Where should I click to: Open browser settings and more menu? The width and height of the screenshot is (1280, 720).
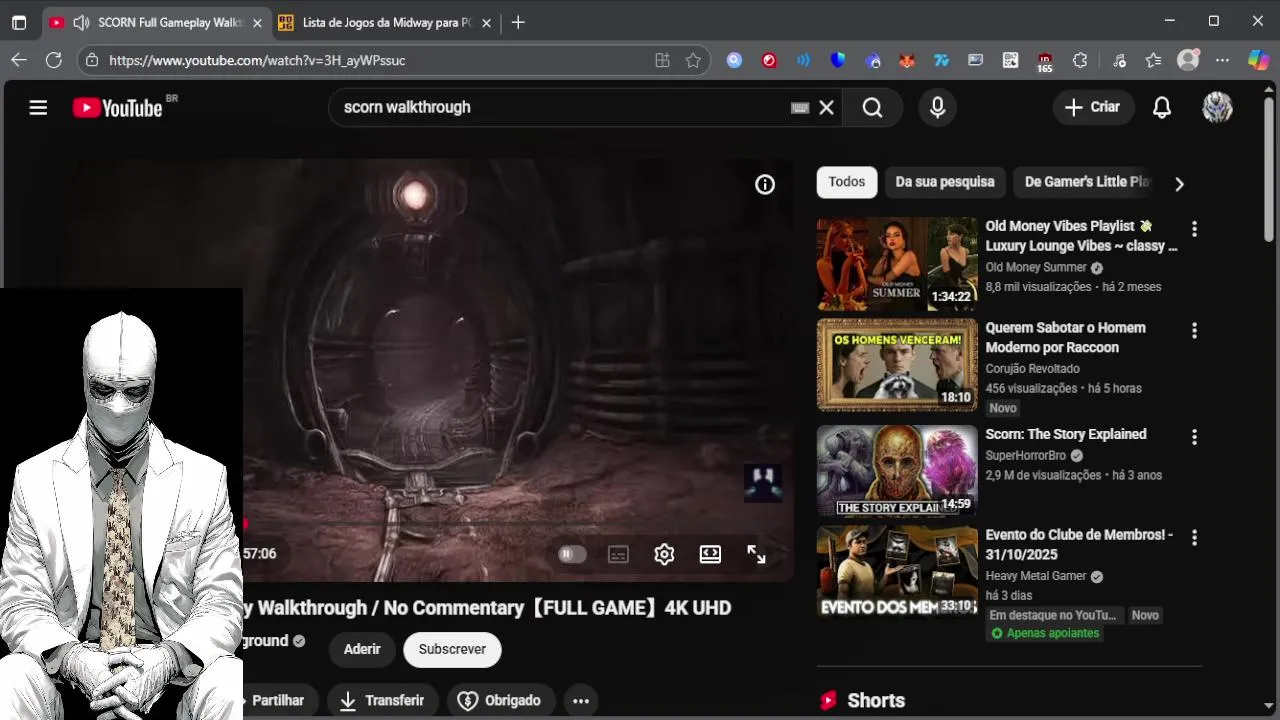coord(1222,60)
